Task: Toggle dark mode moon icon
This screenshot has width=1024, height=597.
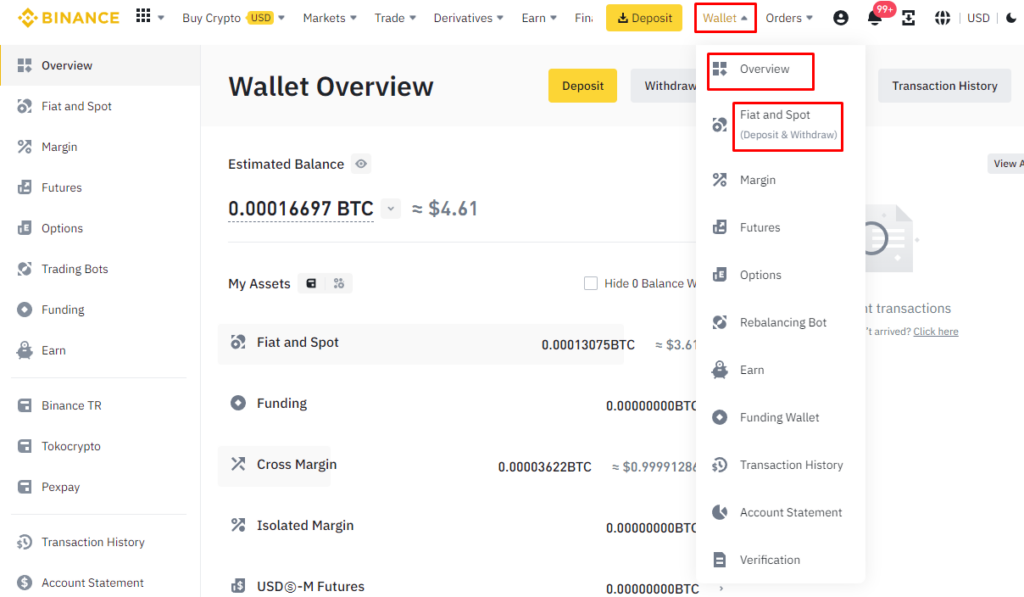Action: [x=1011, y=18]
